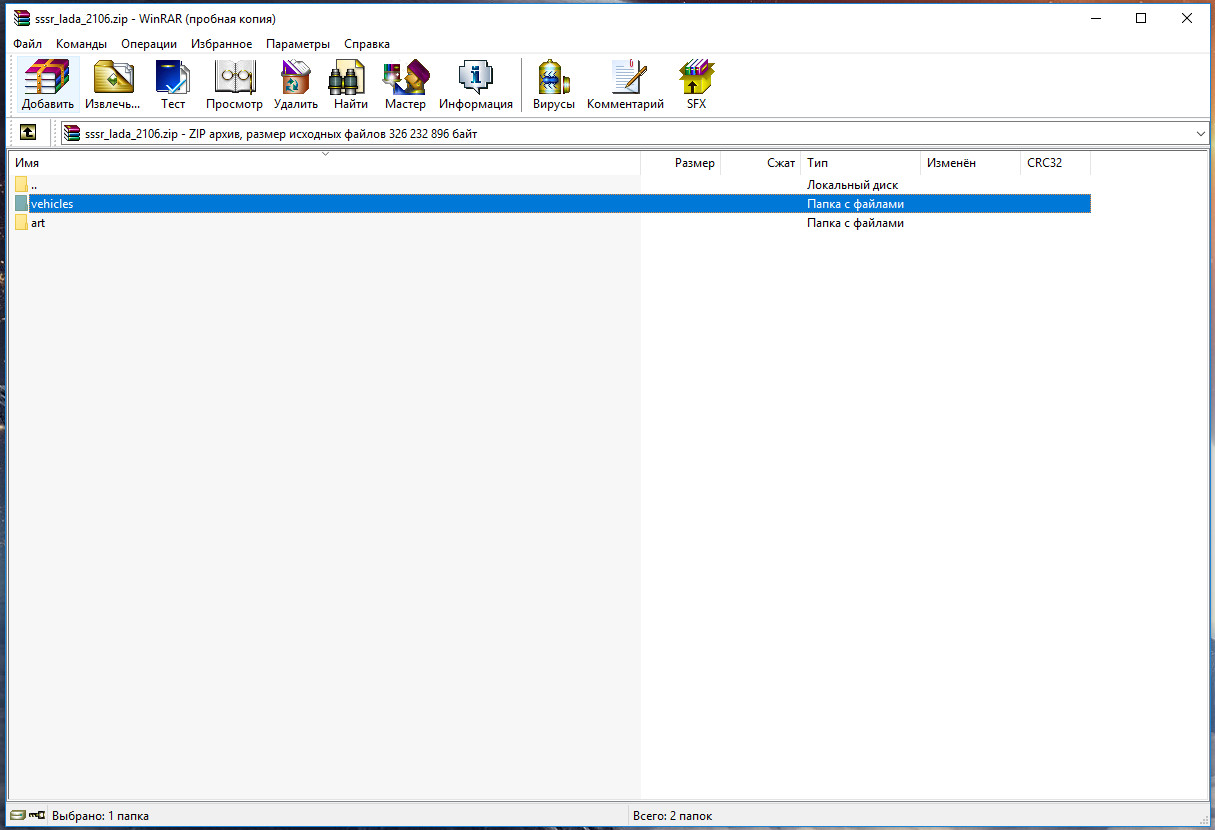Click the Удалить toolbar icon
The image size is (1215, 830).
coord(296,85)
